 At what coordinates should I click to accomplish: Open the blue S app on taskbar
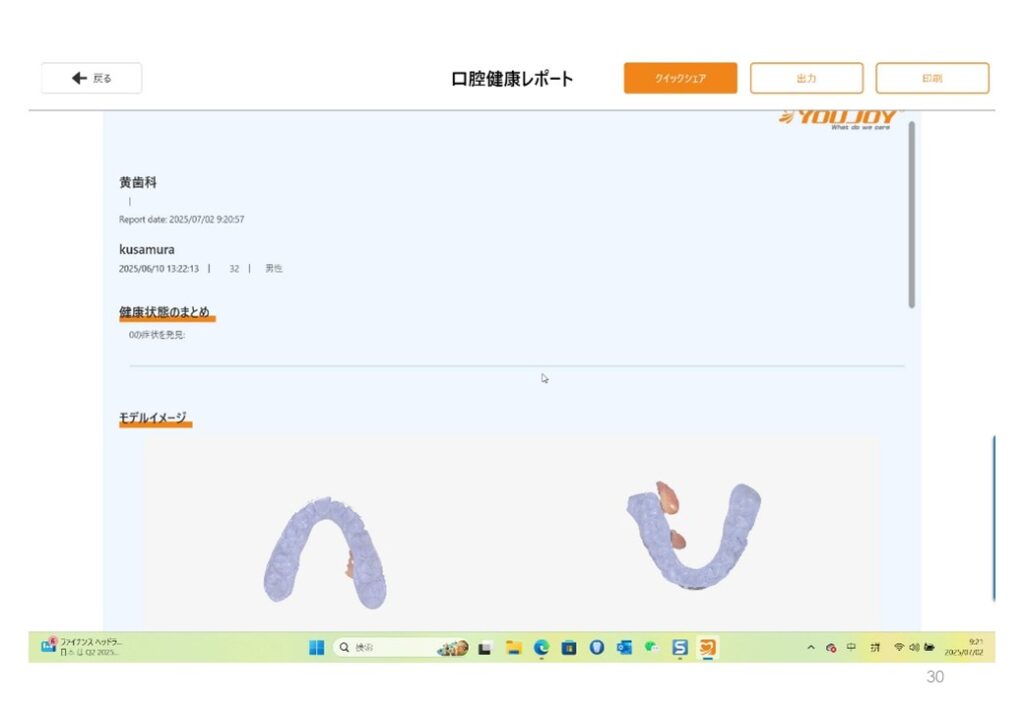tap(680, 648)
